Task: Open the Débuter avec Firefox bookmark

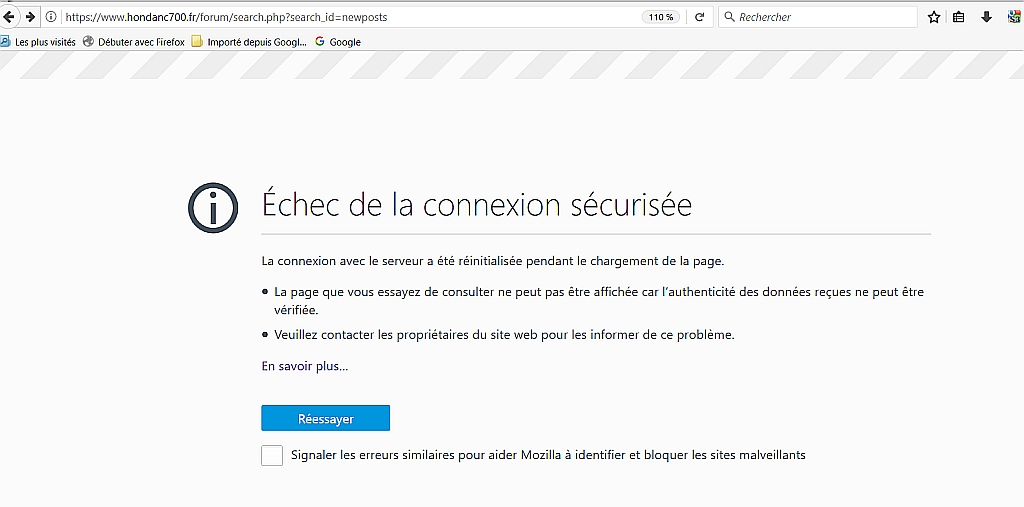Action: click(135, 42)
